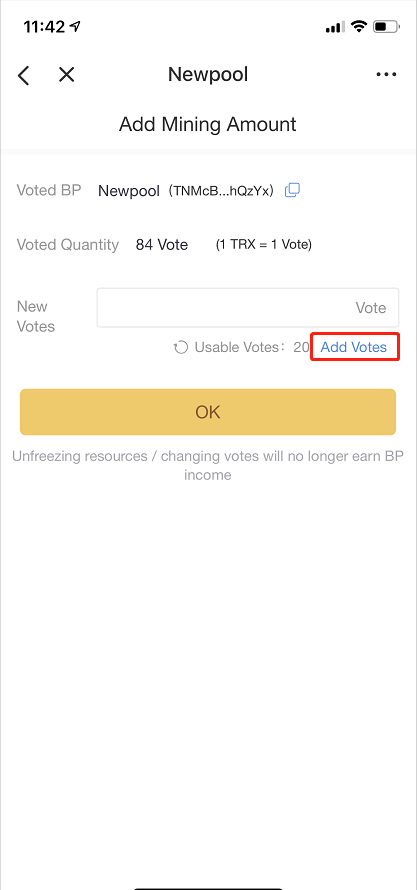Tap the 11:42 clock in status bar
417x890 pixels.
(45, 27)
